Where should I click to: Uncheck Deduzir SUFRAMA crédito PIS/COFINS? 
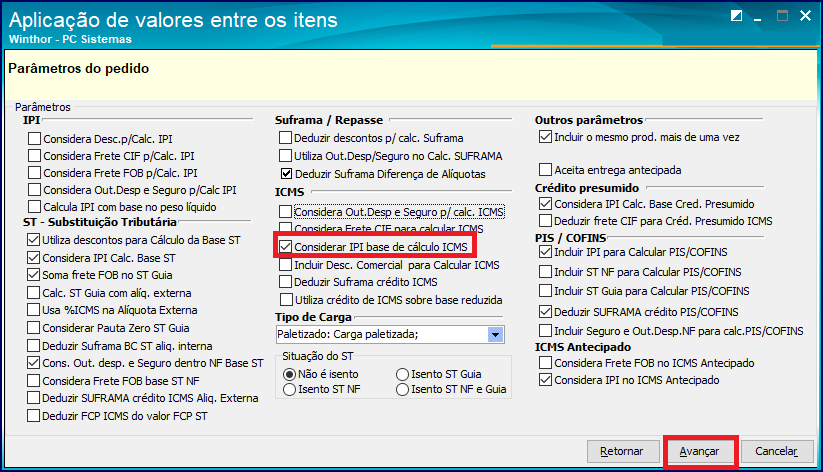545,312
